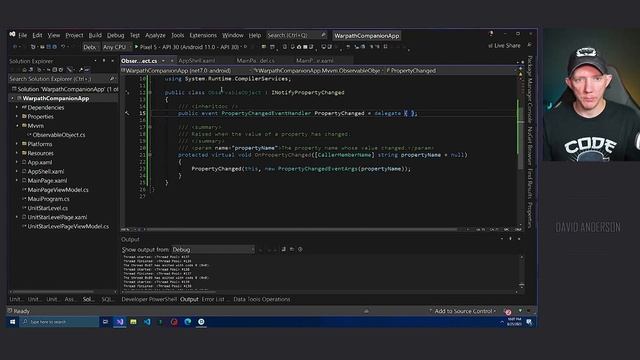Open the Project menu
This screenshot has height=360, width=640.
(74, 36)
